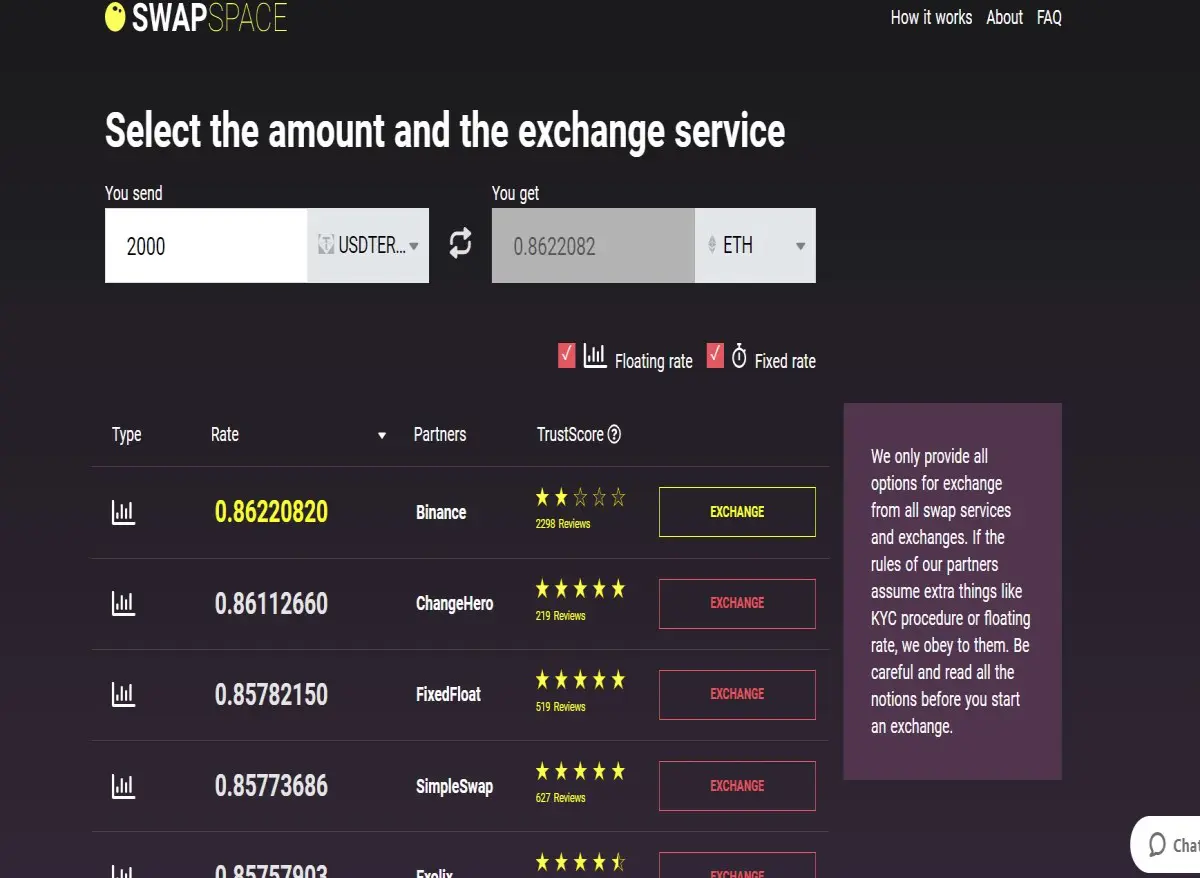Viewport: 1200px width, 878px height.
Task: Click the type chart icon in SimpleSwap row
Action: (x=123, y=785)
